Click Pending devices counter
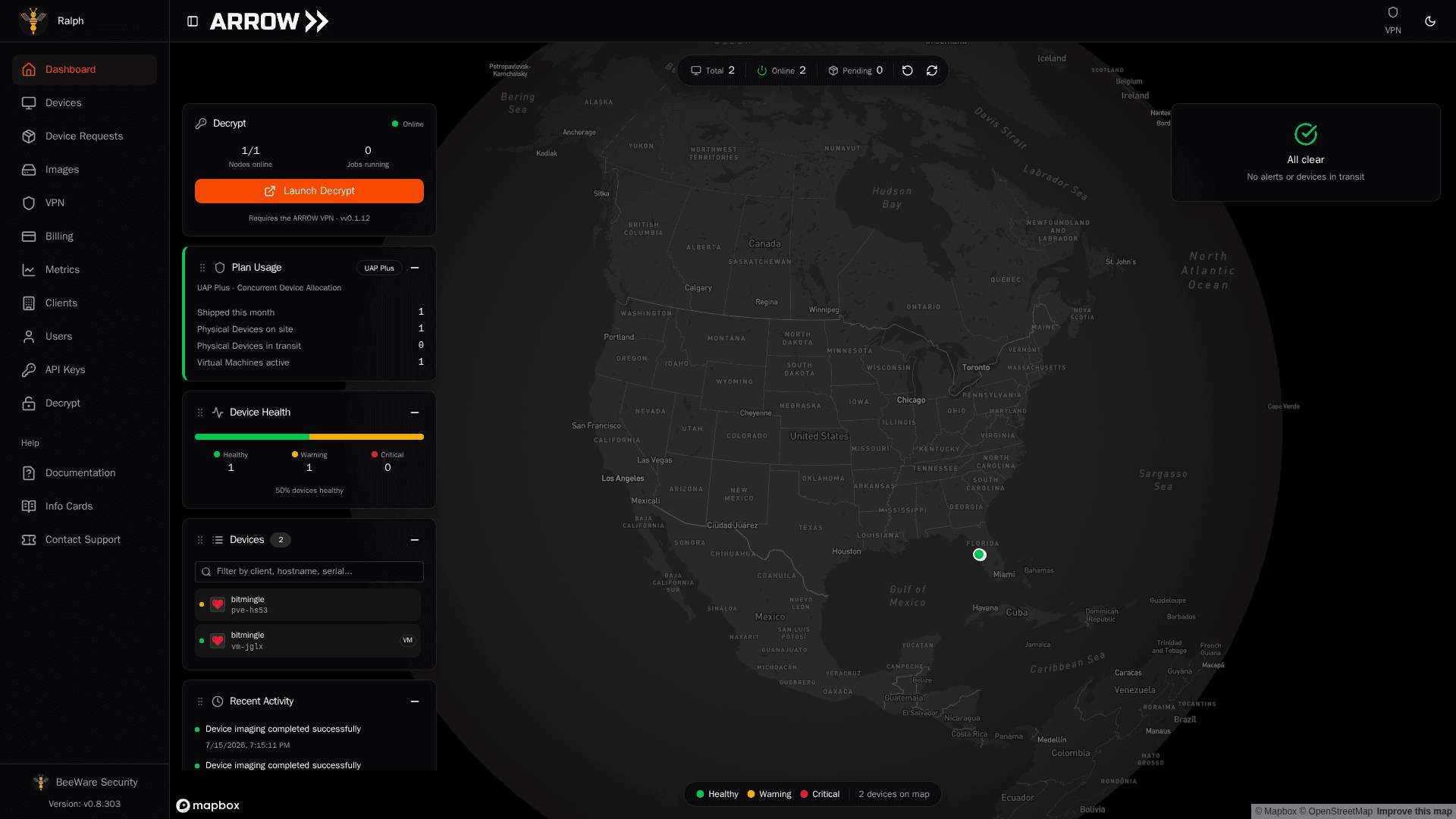Image resolution: width=1456 pixels, height=819 pixels. (x=855, y=71)
